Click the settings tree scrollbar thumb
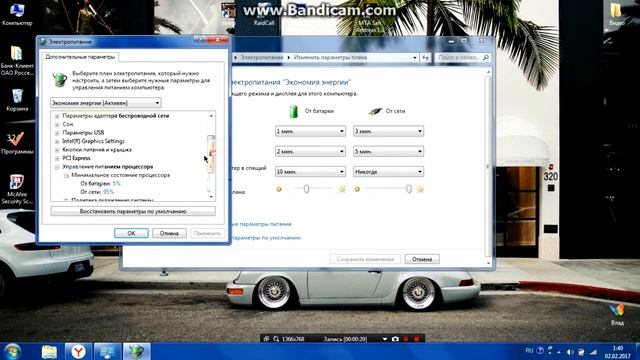 pos(211,154)
